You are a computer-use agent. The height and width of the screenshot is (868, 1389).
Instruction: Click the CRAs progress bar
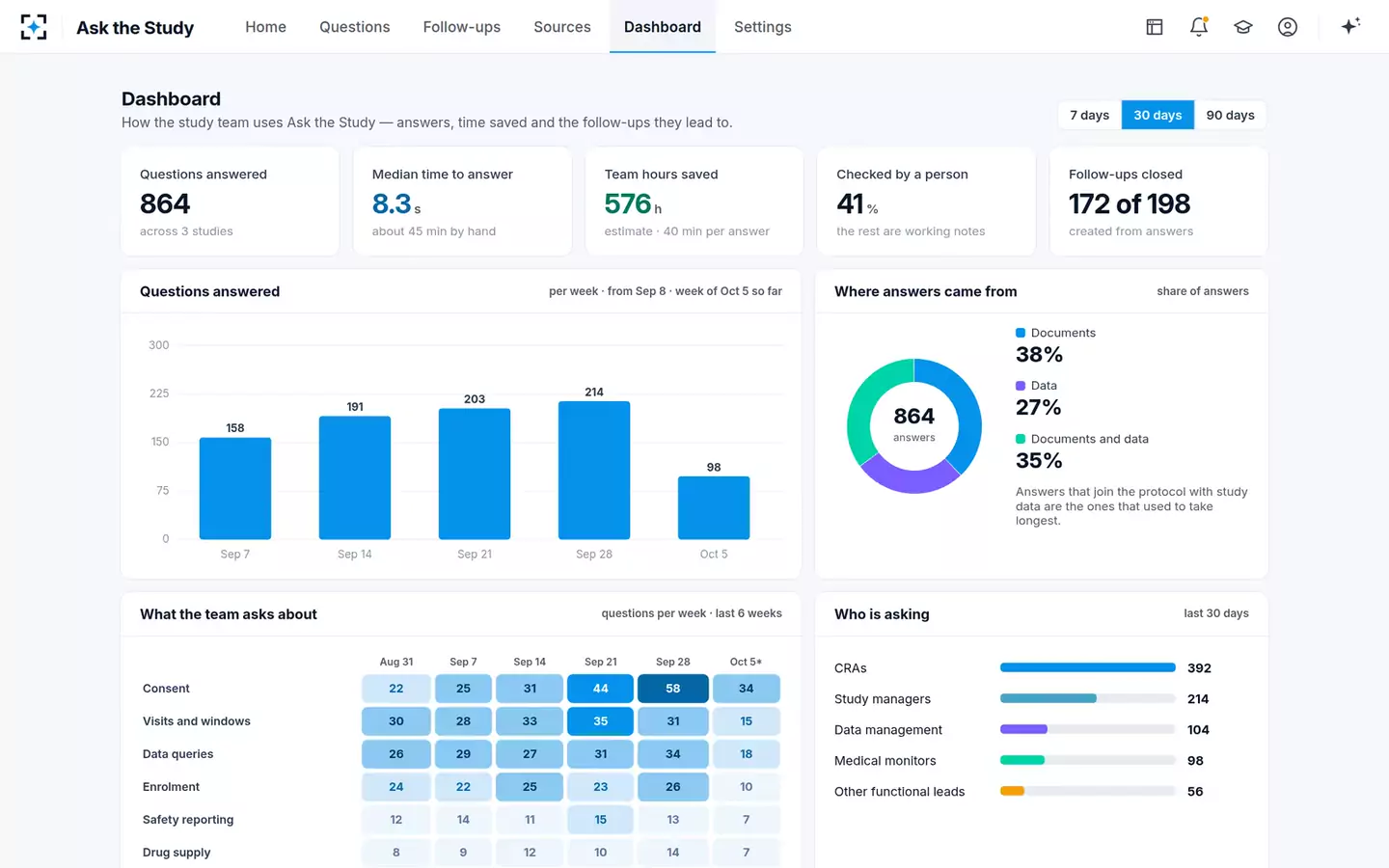click(x=1087, y=667)
